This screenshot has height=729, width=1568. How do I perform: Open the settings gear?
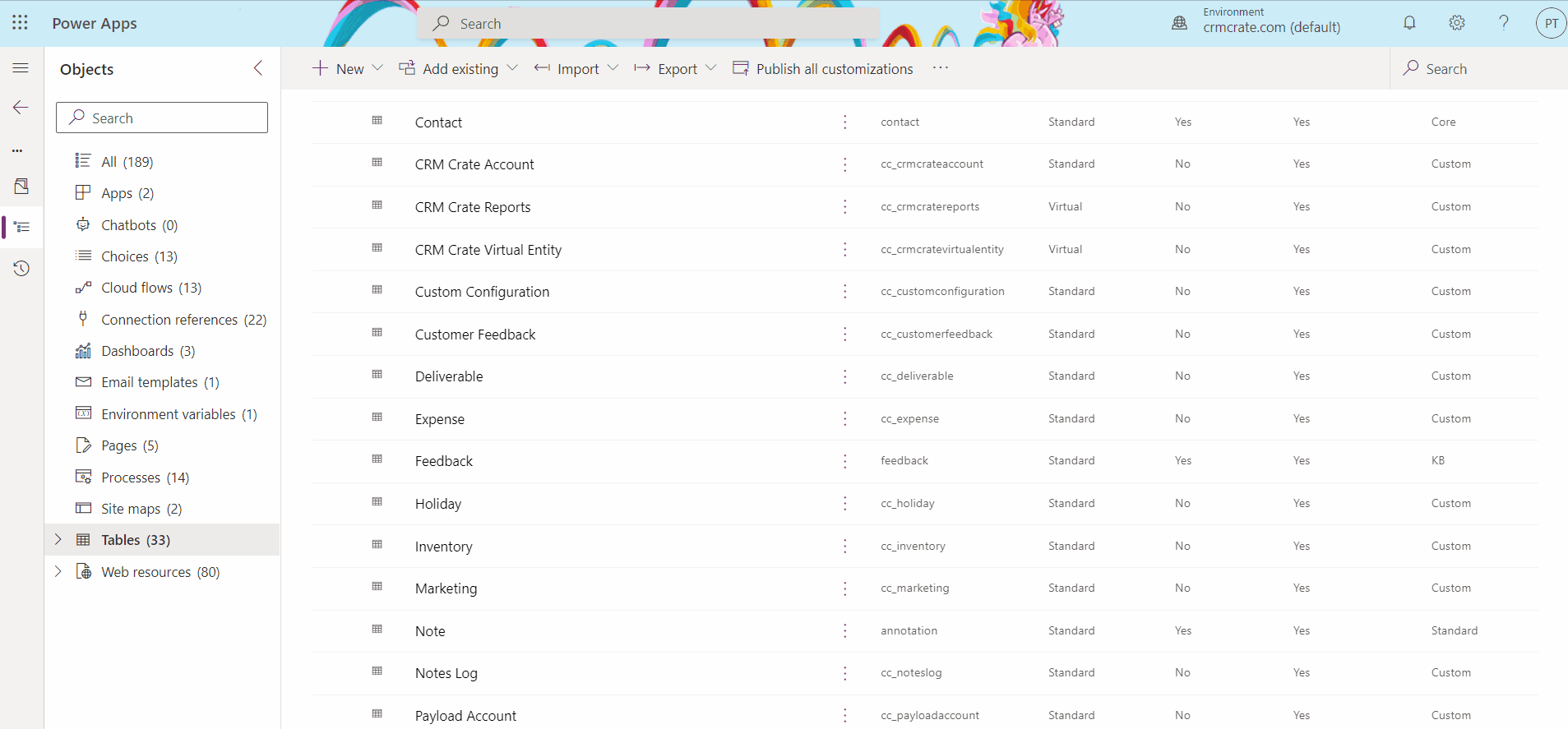point(1456,23)
